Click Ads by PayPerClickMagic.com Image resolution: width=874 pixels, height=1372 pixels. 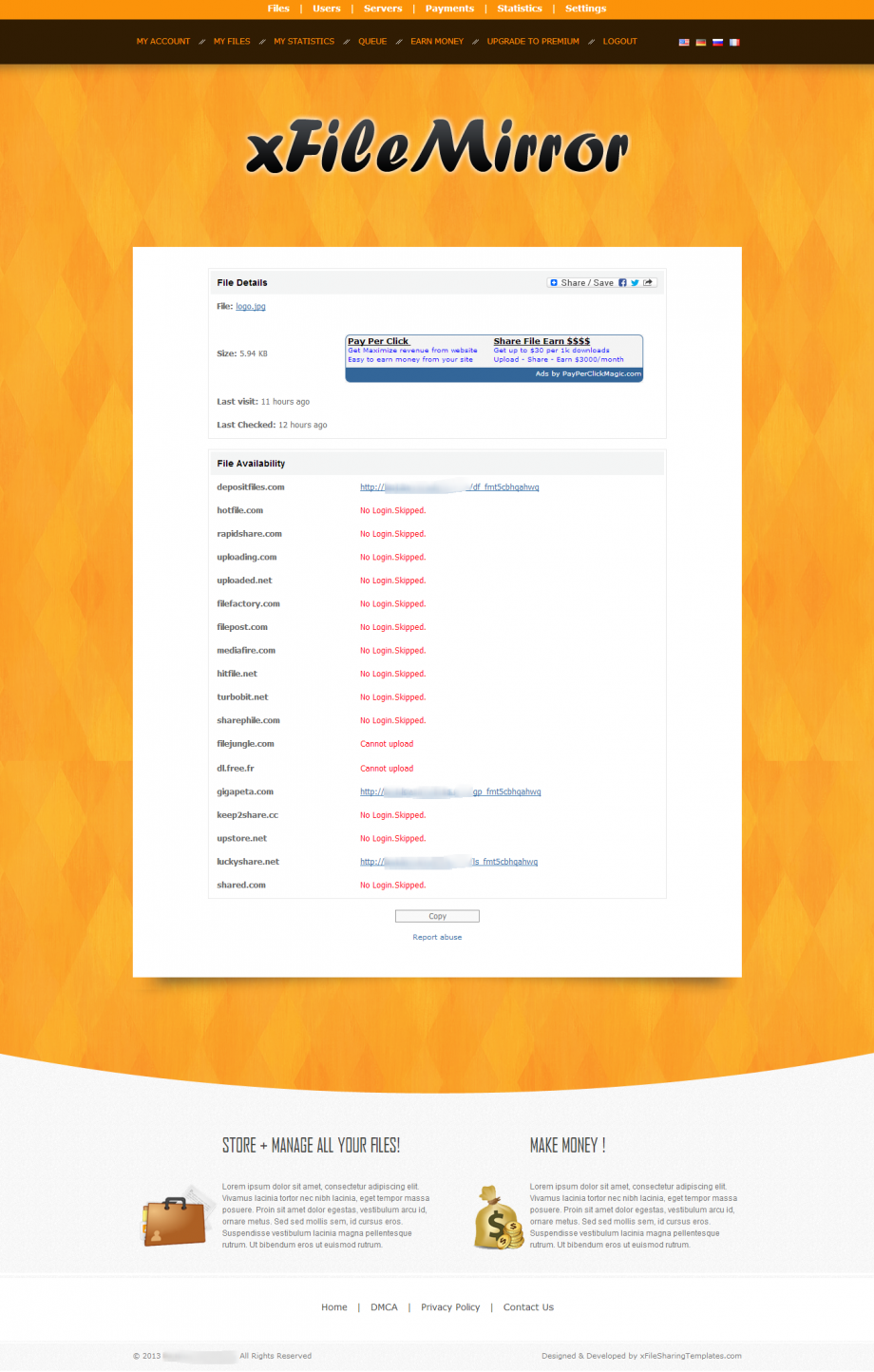(588, 374)
